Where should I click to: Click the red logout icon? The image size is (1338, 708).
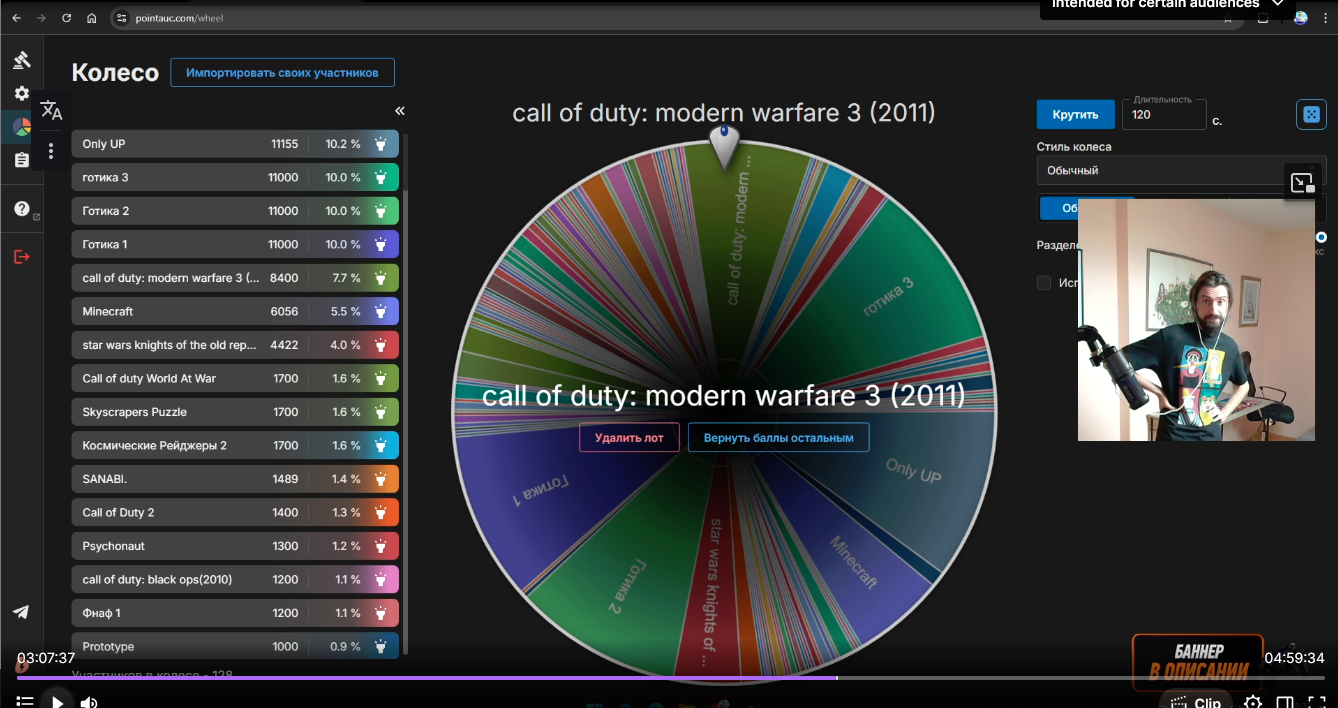click(x=21, y=257)
